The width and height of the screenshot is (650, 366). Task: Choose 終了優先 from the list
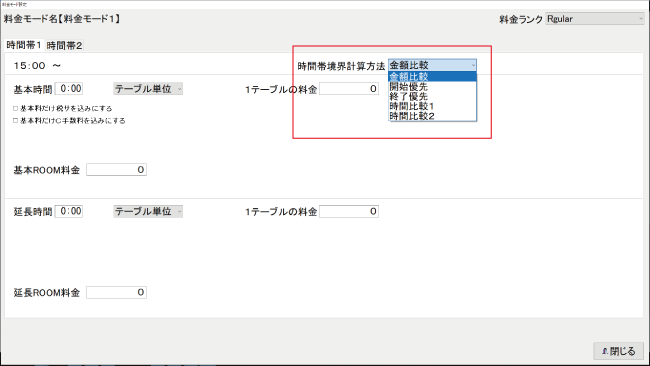[x=432, y=96]
